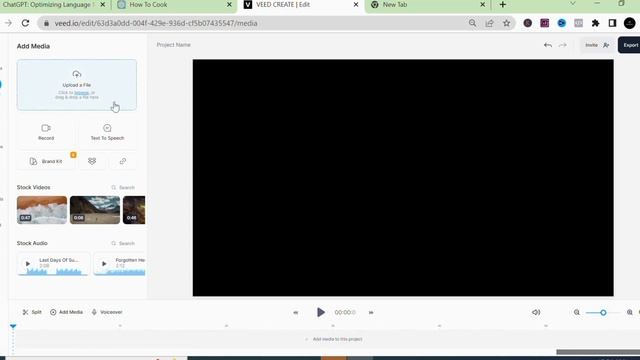Click the undo arrow
The width and height of the screenshot is (640, 360).
pos(548,45)
